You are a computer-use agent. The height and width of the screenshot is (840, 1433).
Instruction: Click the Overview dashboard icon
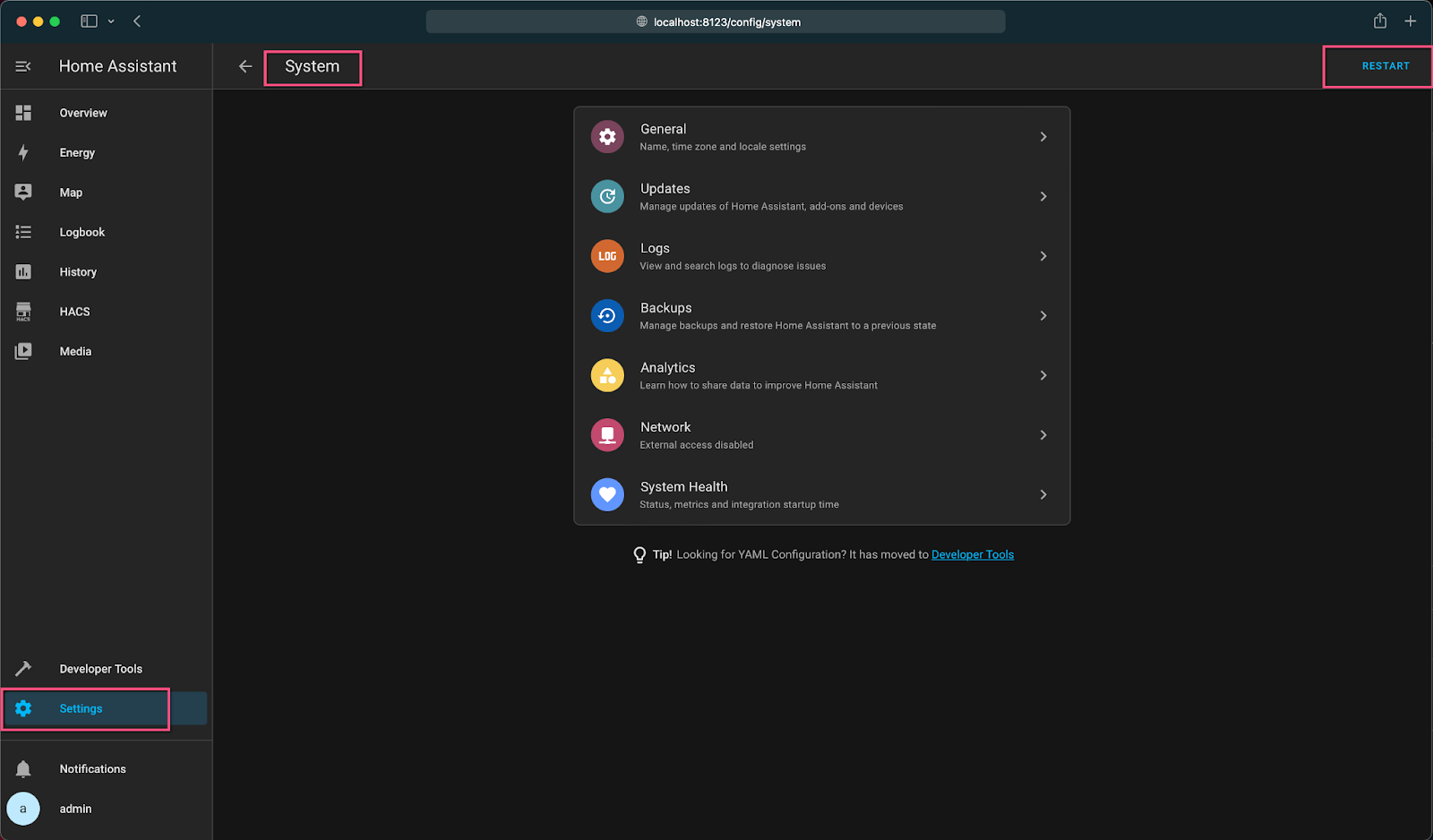23,113
